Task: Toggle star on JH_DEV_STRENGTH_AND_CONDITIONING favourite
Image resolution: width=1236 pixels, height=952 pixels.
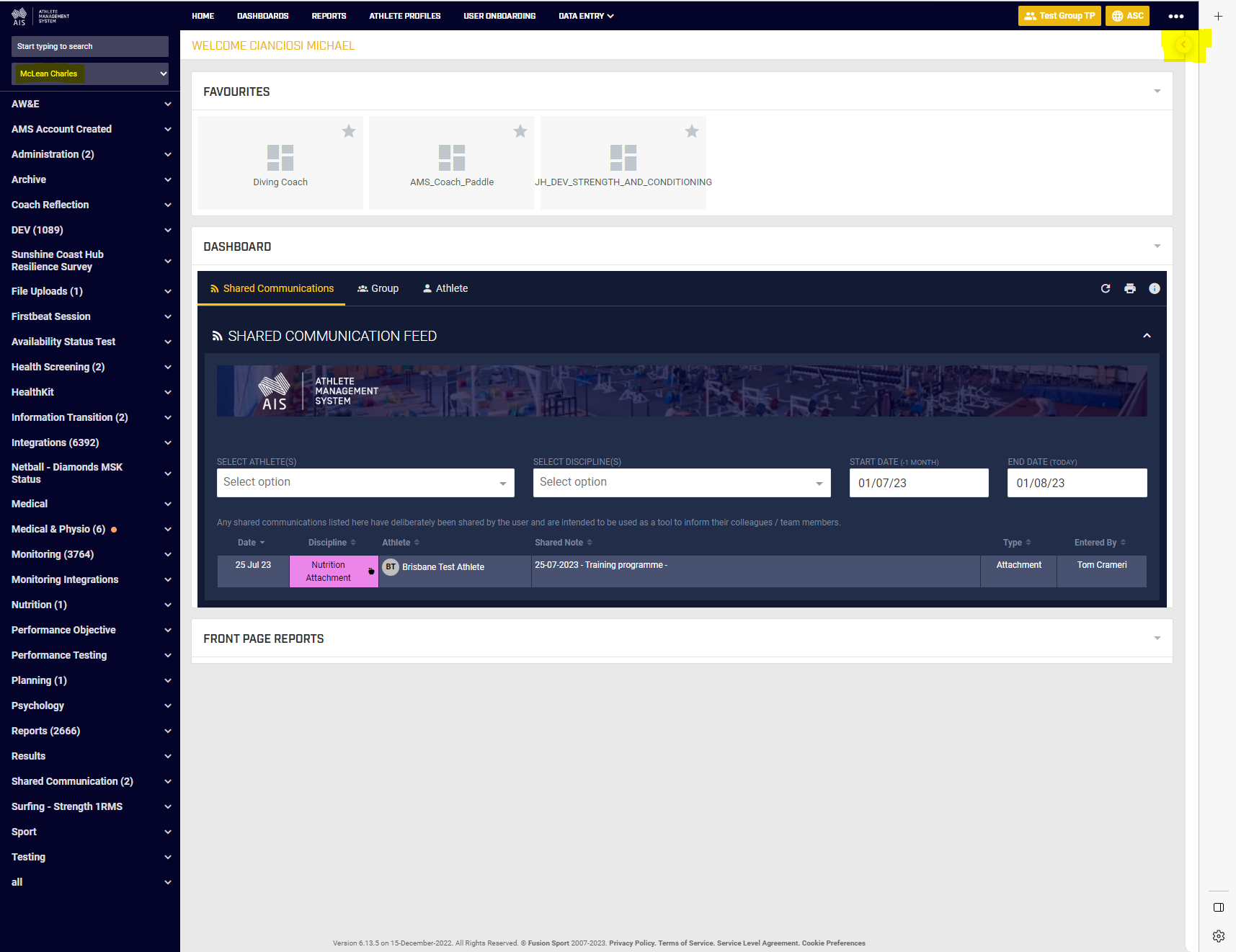Action: (692, 131)
